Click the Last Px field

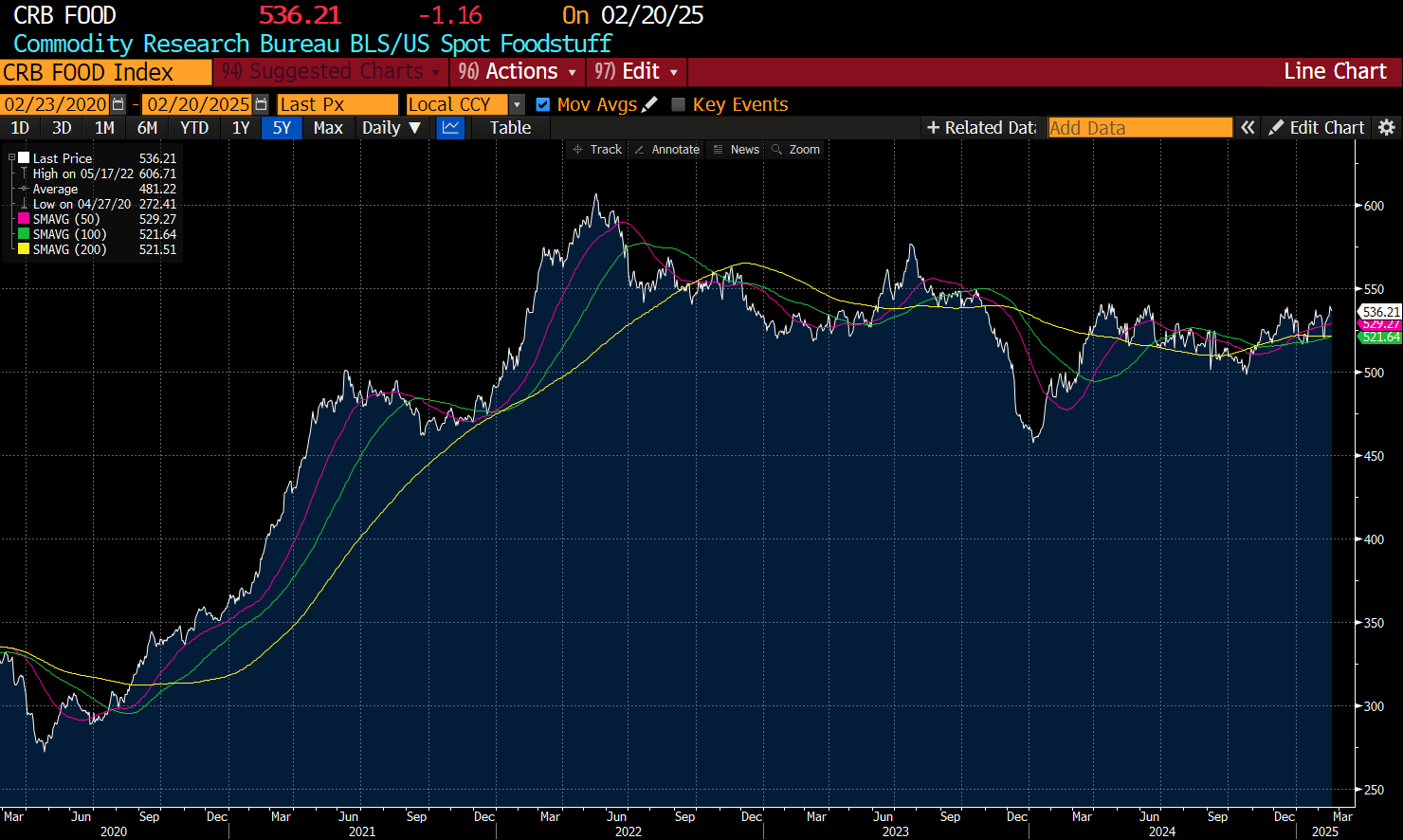click(x=337, y=104)
